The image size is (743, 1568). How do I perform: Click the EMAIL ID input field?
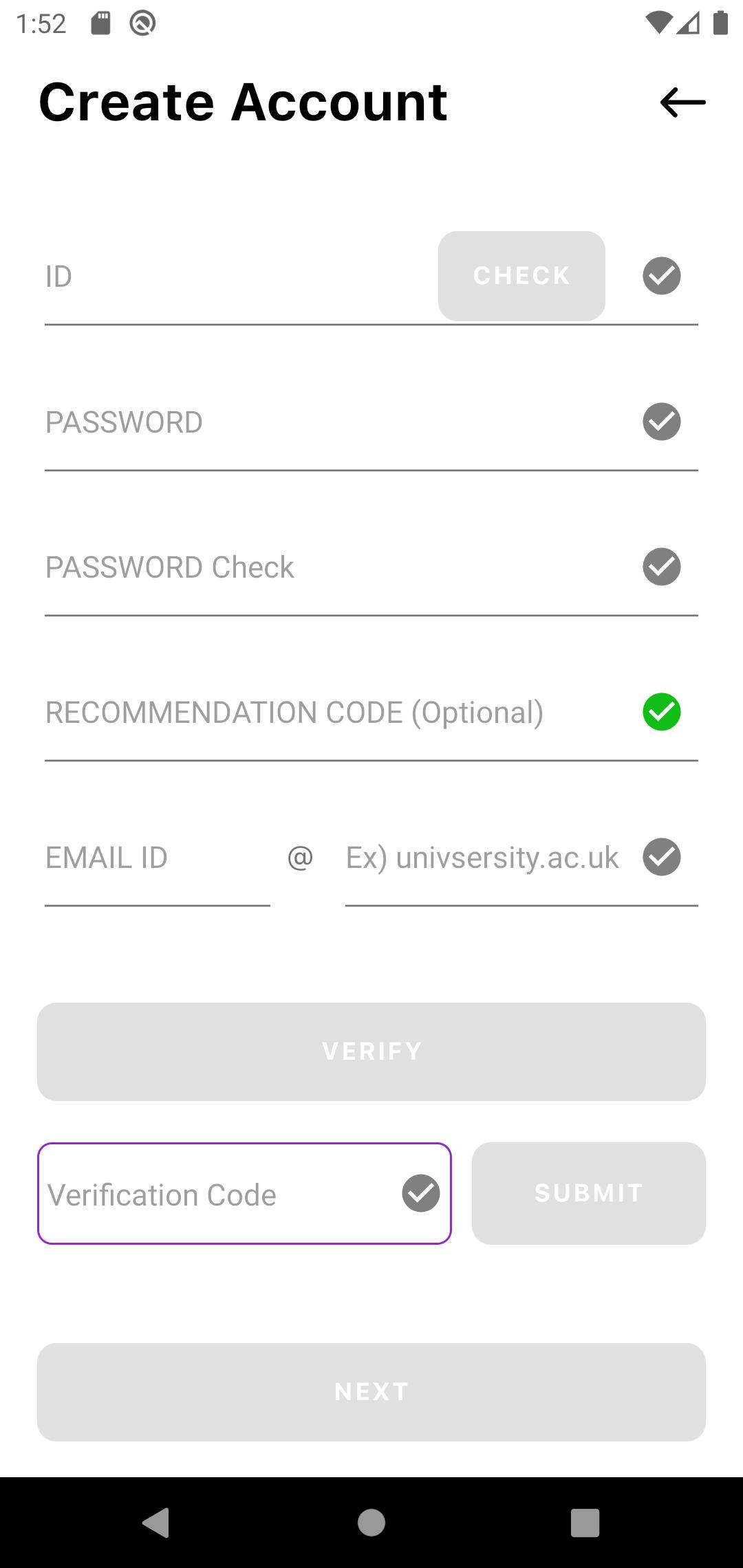[157, 858]
